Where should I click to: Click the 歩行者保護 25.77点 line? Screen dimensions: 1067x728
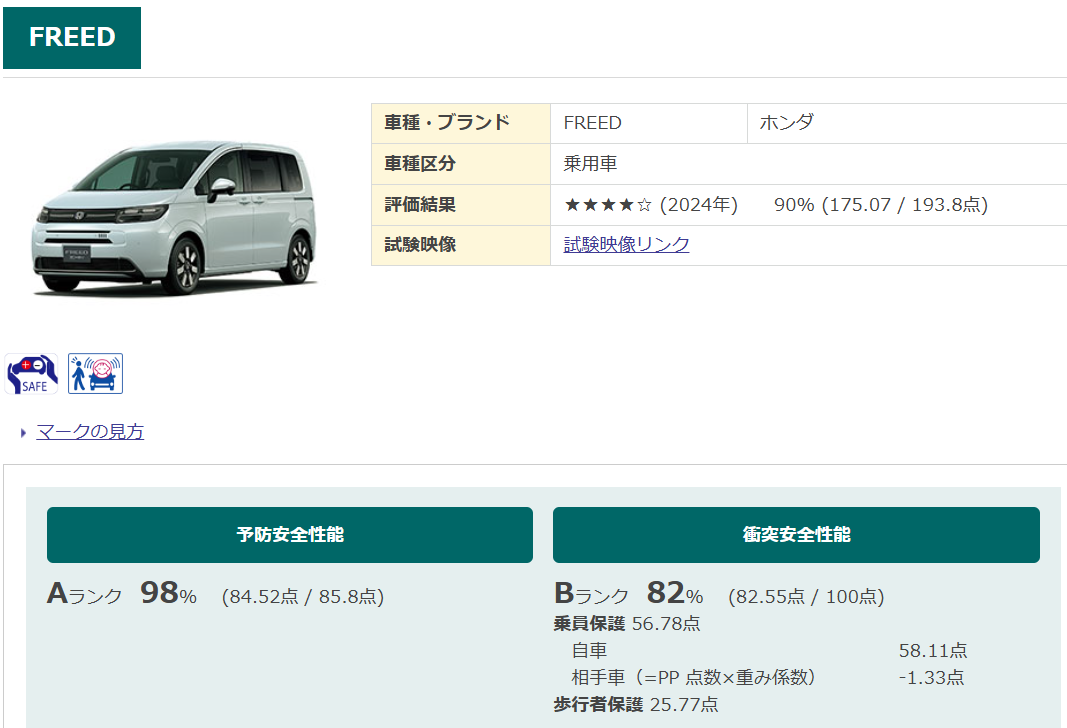pyautogui.click(x=636, y=704)
